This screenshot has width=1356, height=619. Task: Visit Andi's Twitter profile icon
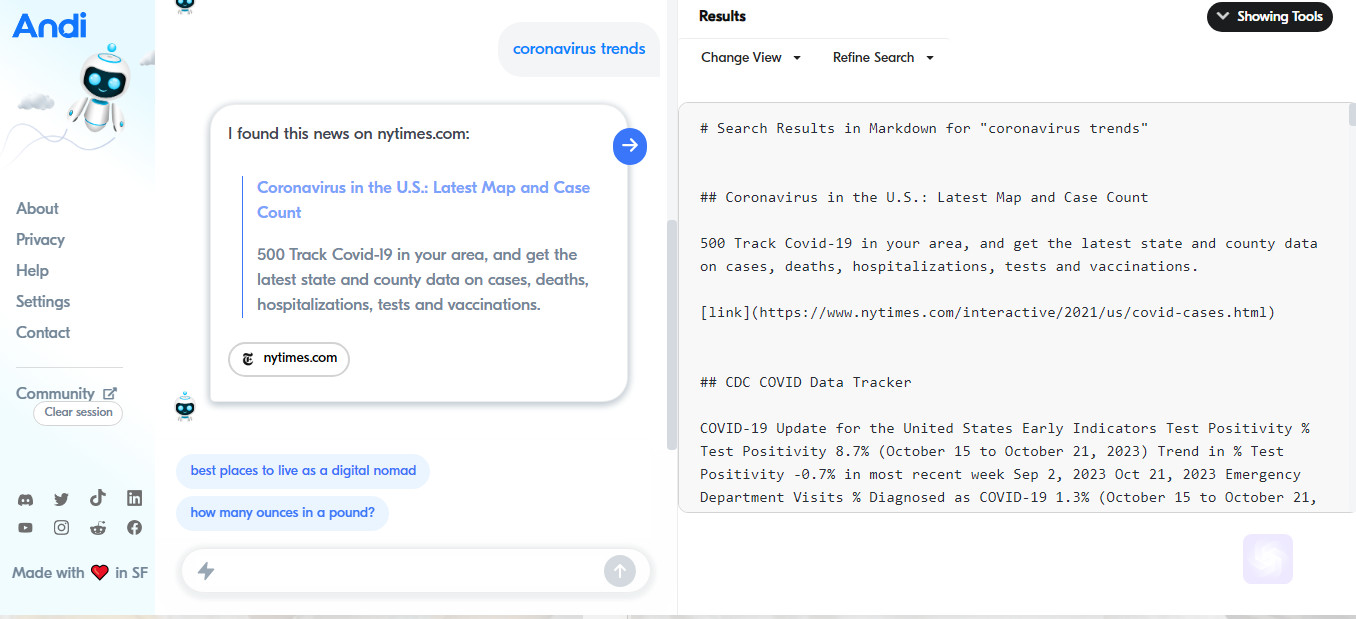(x=61, y=499)
